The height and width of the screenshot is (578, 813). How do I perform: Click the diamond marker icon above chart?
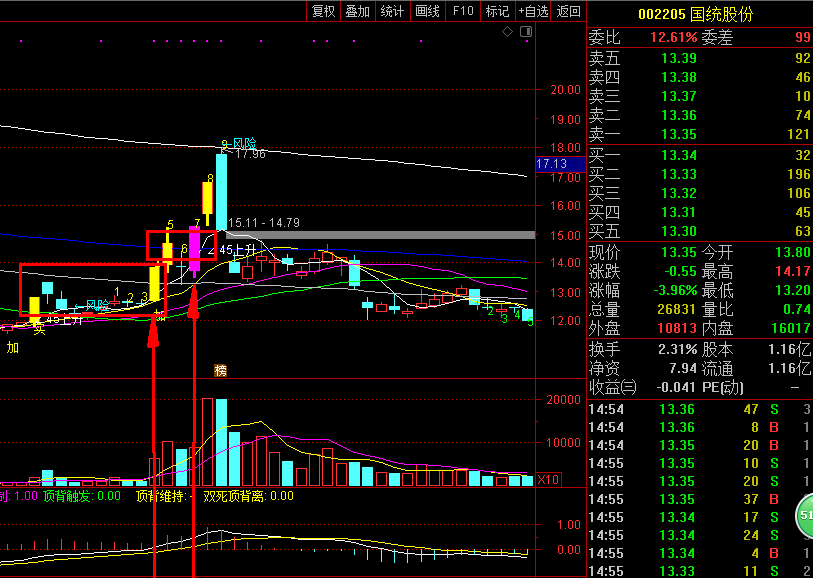pyautogui.click(x=508, y=32)
